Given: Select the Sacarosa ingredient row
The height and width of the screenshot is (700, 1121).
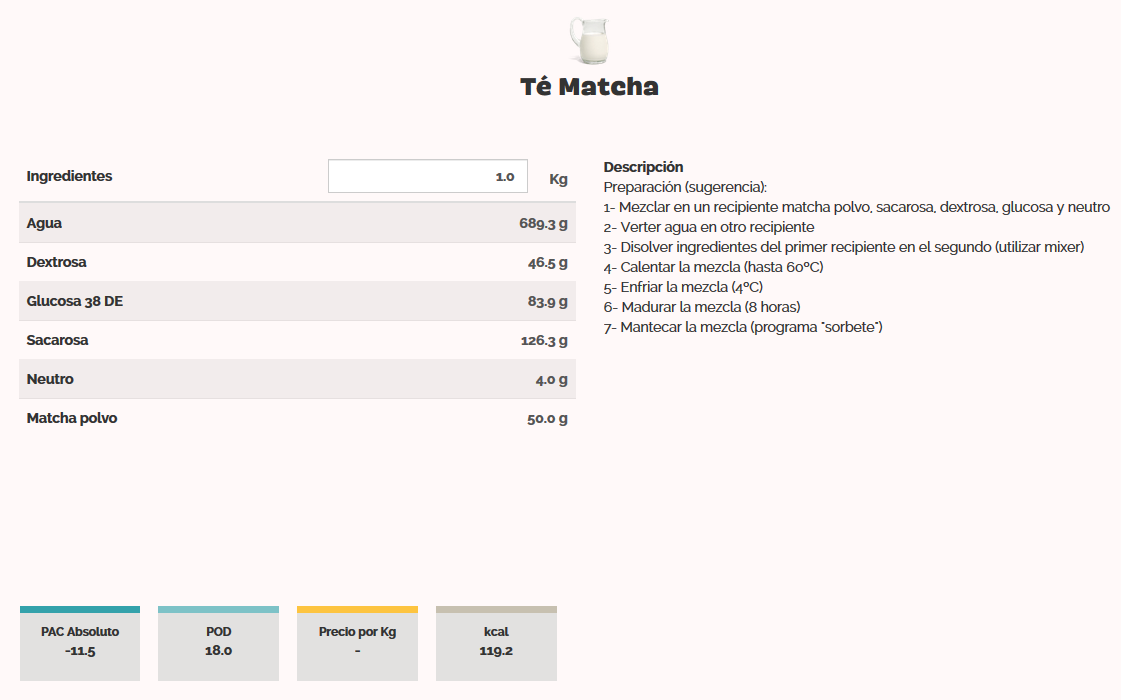Looking at the screenshot, I should click(297, 340).
